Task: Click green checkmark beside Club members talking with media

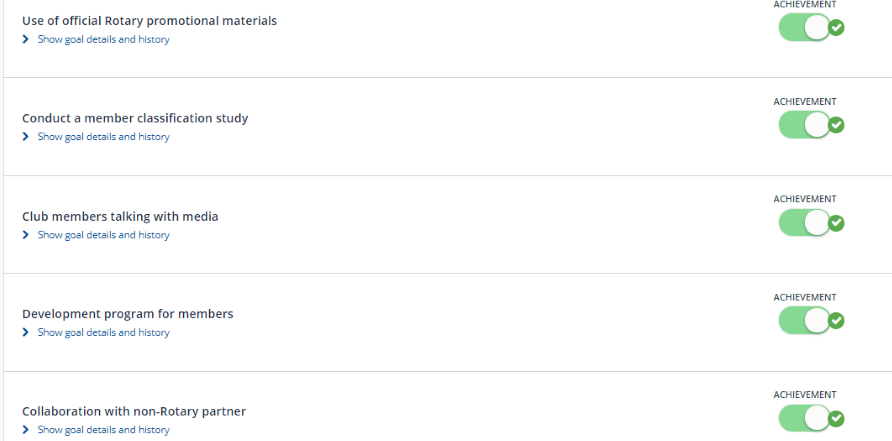Action: click(837, 223)
